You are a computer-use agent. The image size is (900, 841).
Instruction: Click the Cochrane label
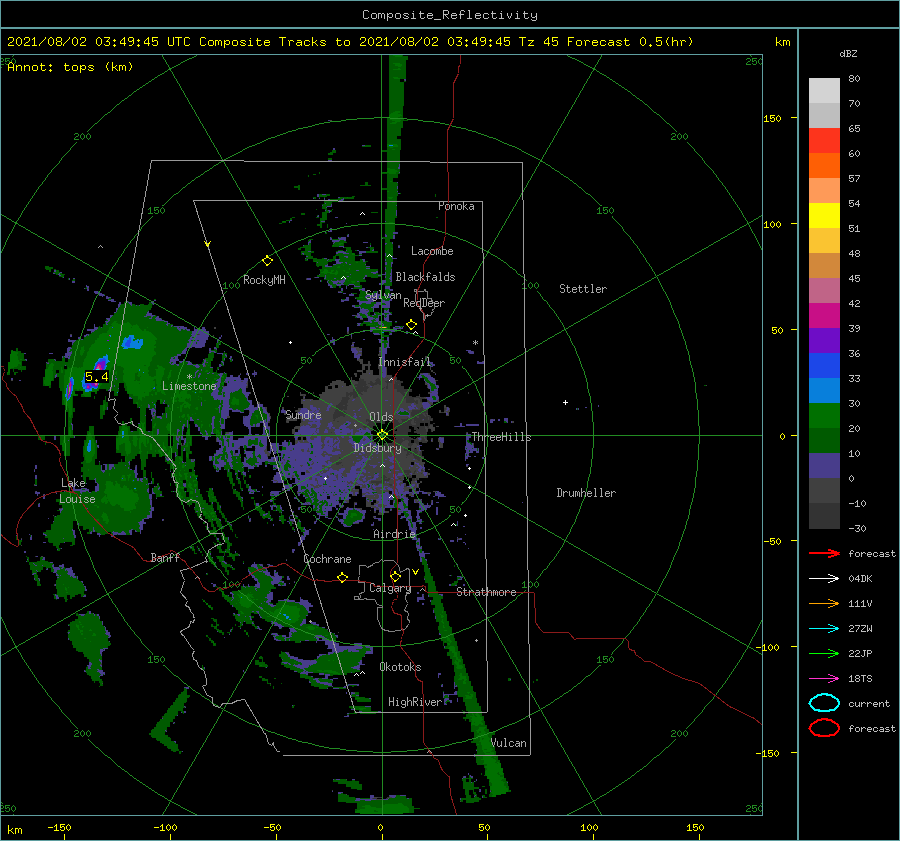(x=327, y=559)
